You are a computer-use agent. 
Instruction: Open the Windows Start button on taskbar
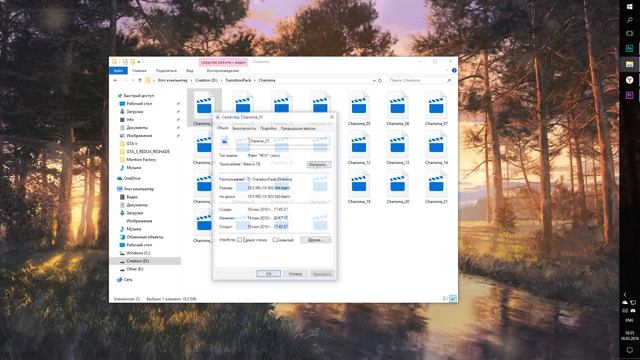click(x=629, y=7)
